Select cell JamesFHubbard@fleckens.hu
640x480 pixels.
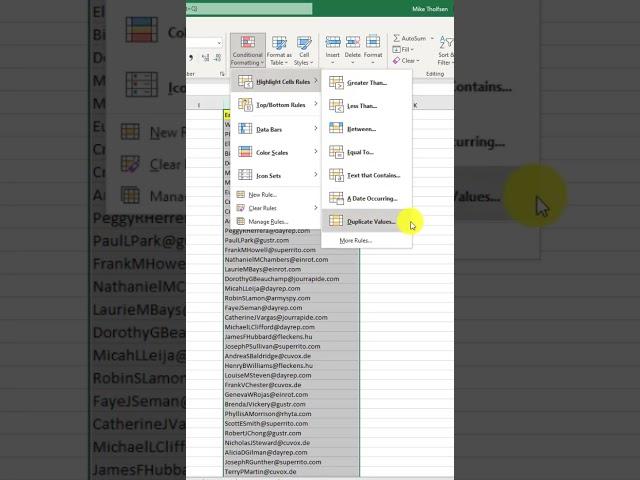[291, 337]
